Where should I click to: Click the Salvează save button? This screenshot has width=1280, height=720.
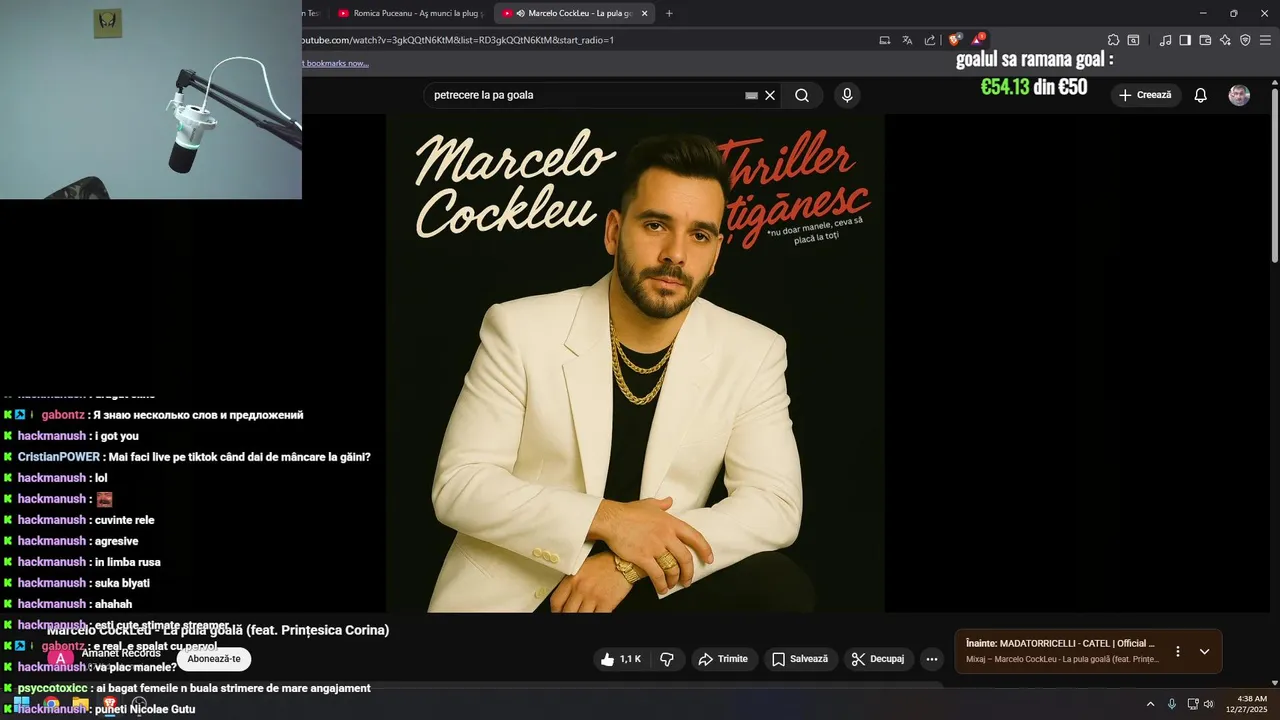pyautogui.click(x=802, y=659)
